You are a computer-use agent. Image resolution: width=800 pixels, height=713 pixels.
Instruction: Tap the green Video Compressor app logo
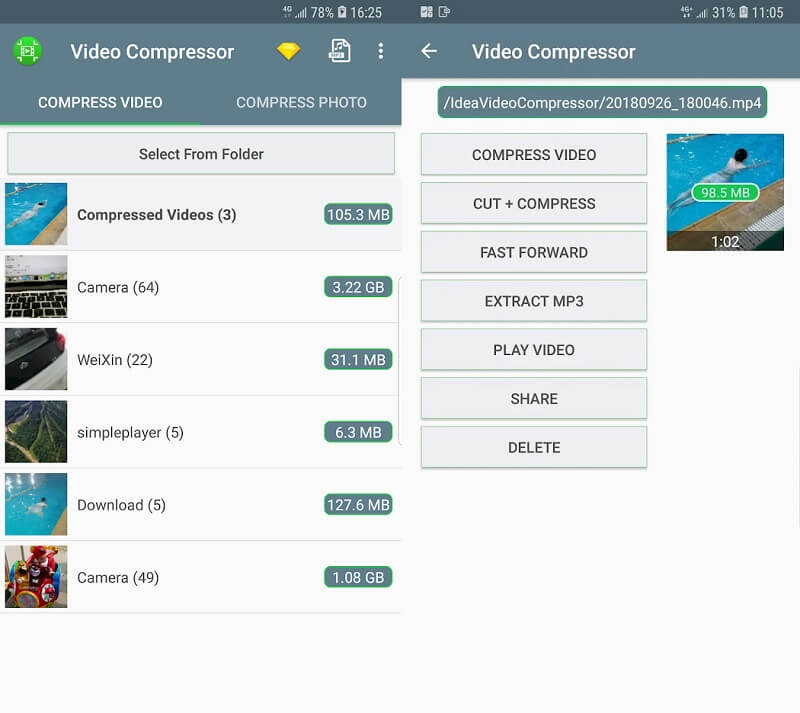[x=28, y=51]
